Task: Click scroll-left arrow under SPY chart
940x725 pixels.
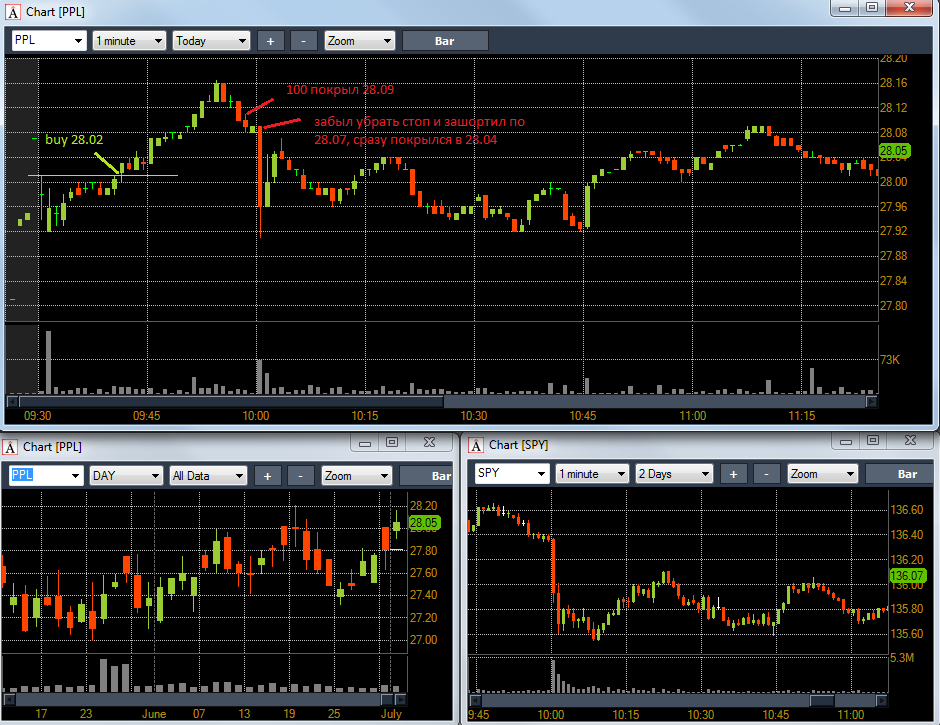Action: pos(475,700)
